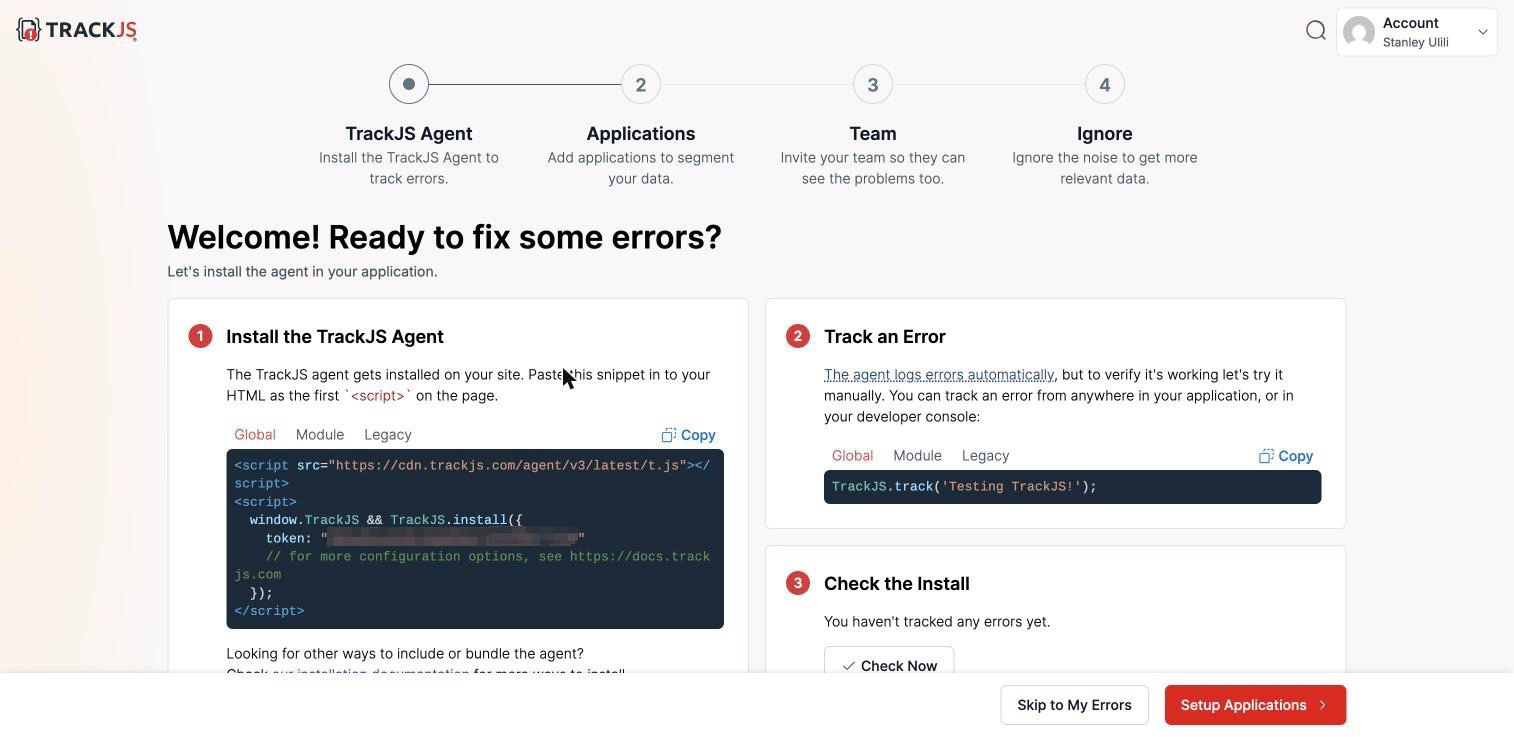This screenshot has height=737, width=1514.
Task: Click 'Track an Error' heading
Action: pyautogui.click(x=885, y=337)
